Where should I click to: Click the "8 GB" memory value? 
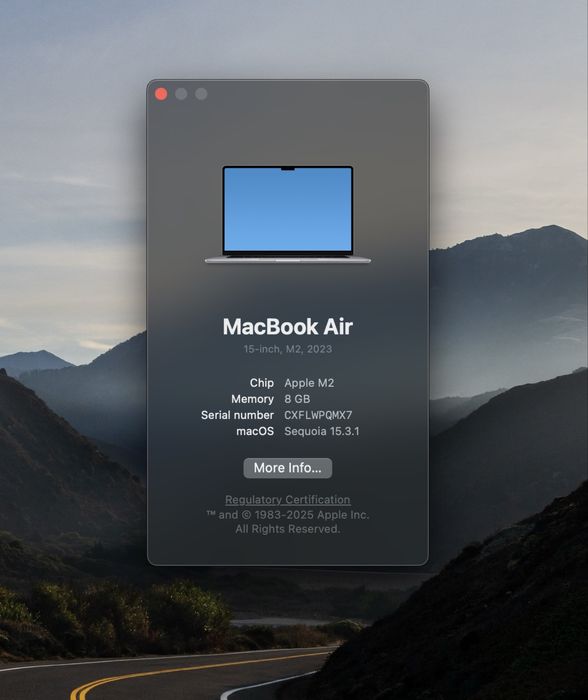click(297, 399)
